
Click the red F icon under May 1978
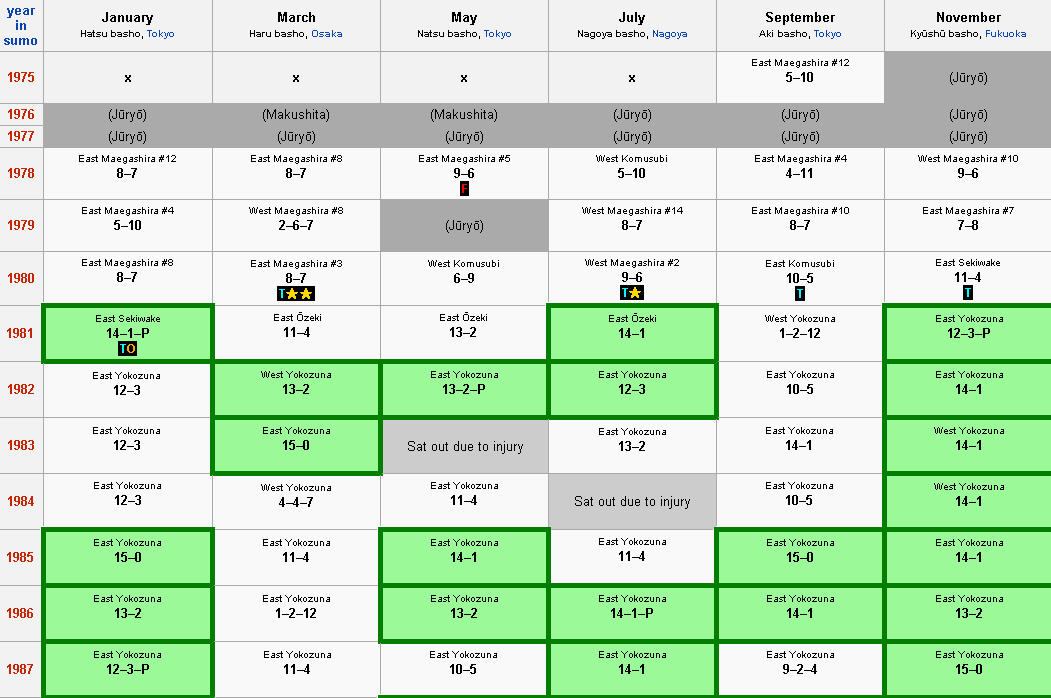[x=464, y=188]
